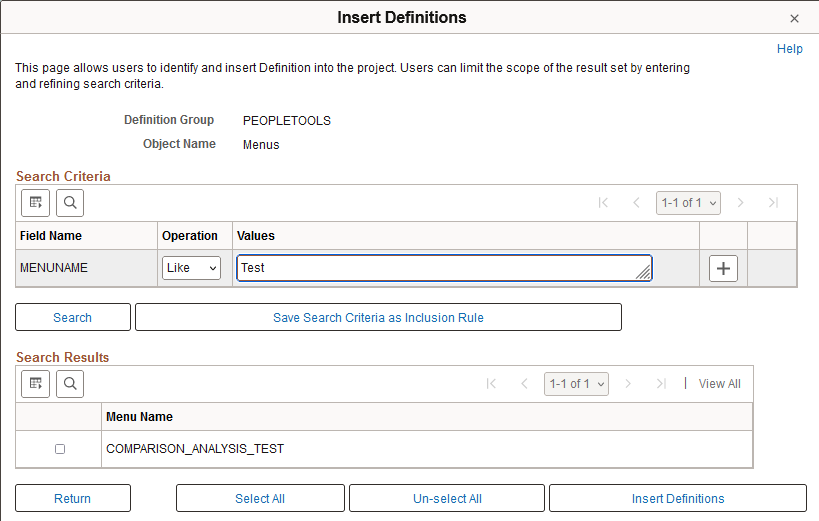Viewport: 819px width, 521px height.
Task: Click into the Values text field
Action: pos(440,268)
